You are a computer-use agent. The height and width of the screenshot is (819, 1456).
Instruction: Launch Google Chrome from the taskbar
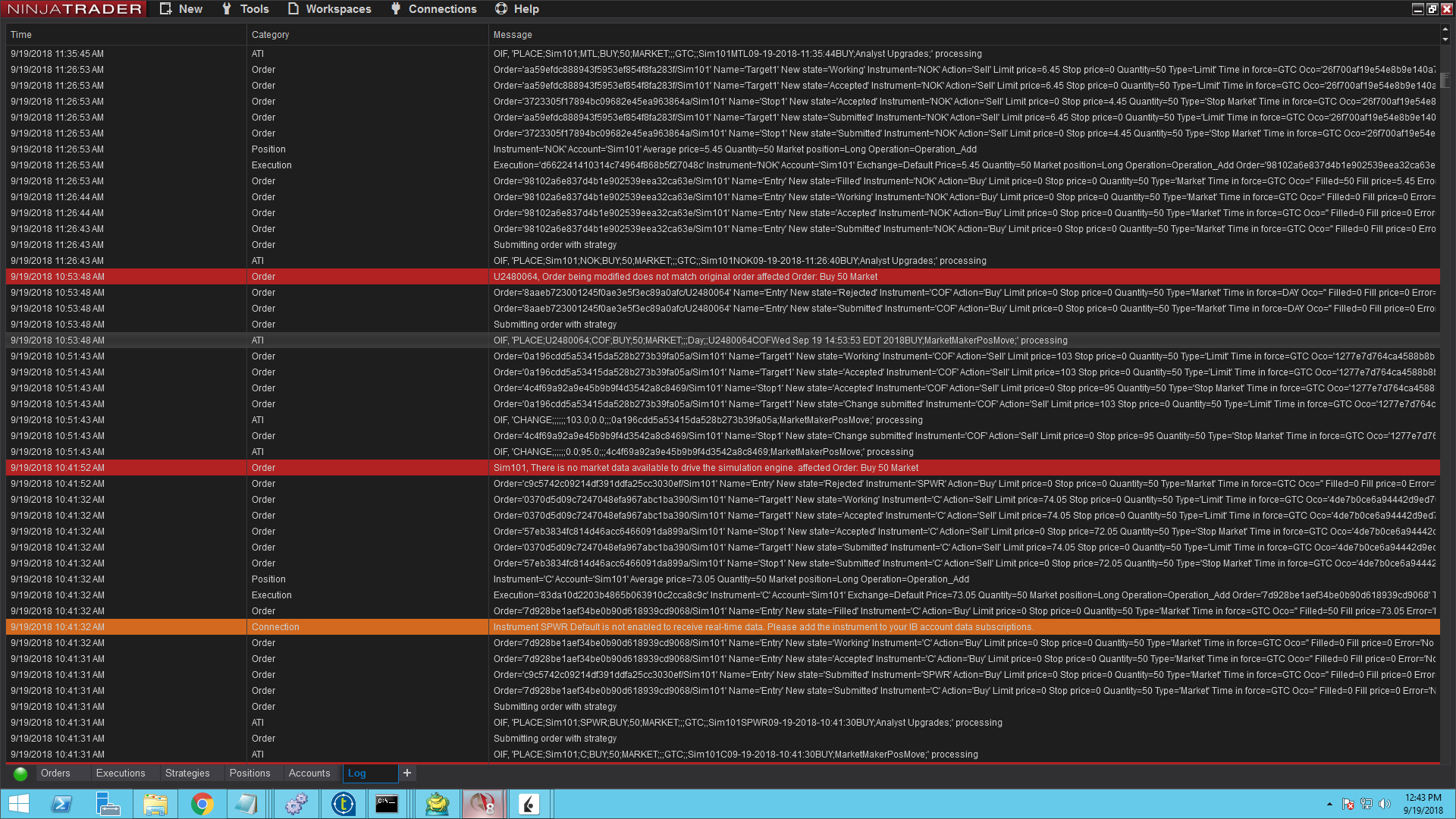202,804
